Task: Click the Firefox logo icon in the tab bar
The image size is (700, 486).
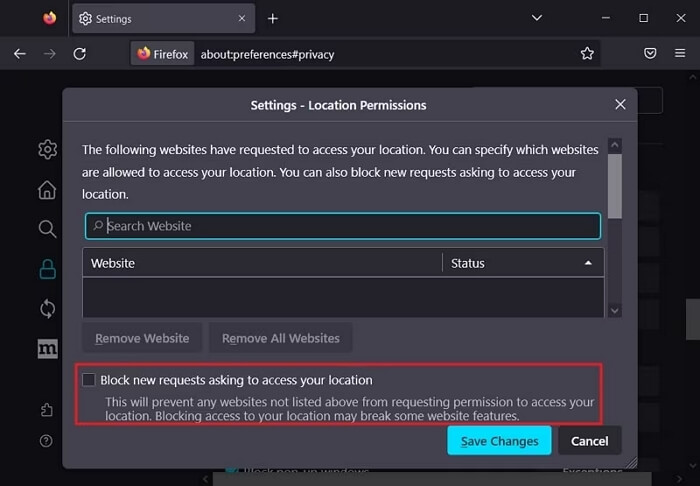Action: [50, 18]
